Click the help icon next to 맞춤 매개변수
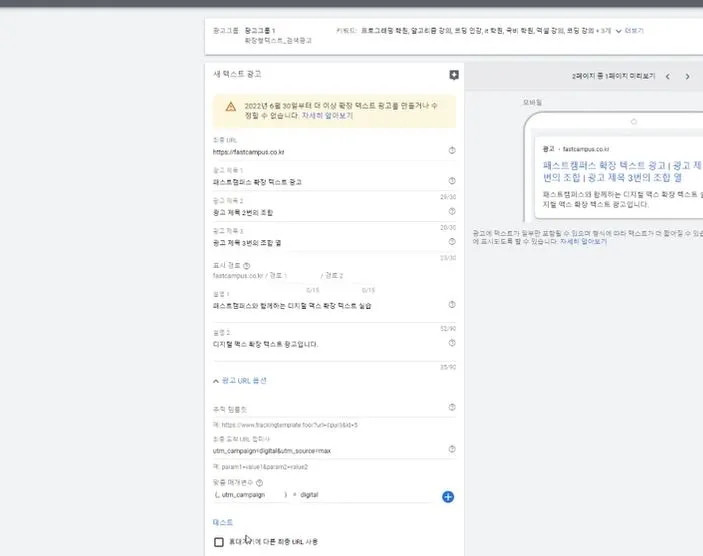Screen dimensions: 703x556 pyautogui.click(x=259, y=483)
